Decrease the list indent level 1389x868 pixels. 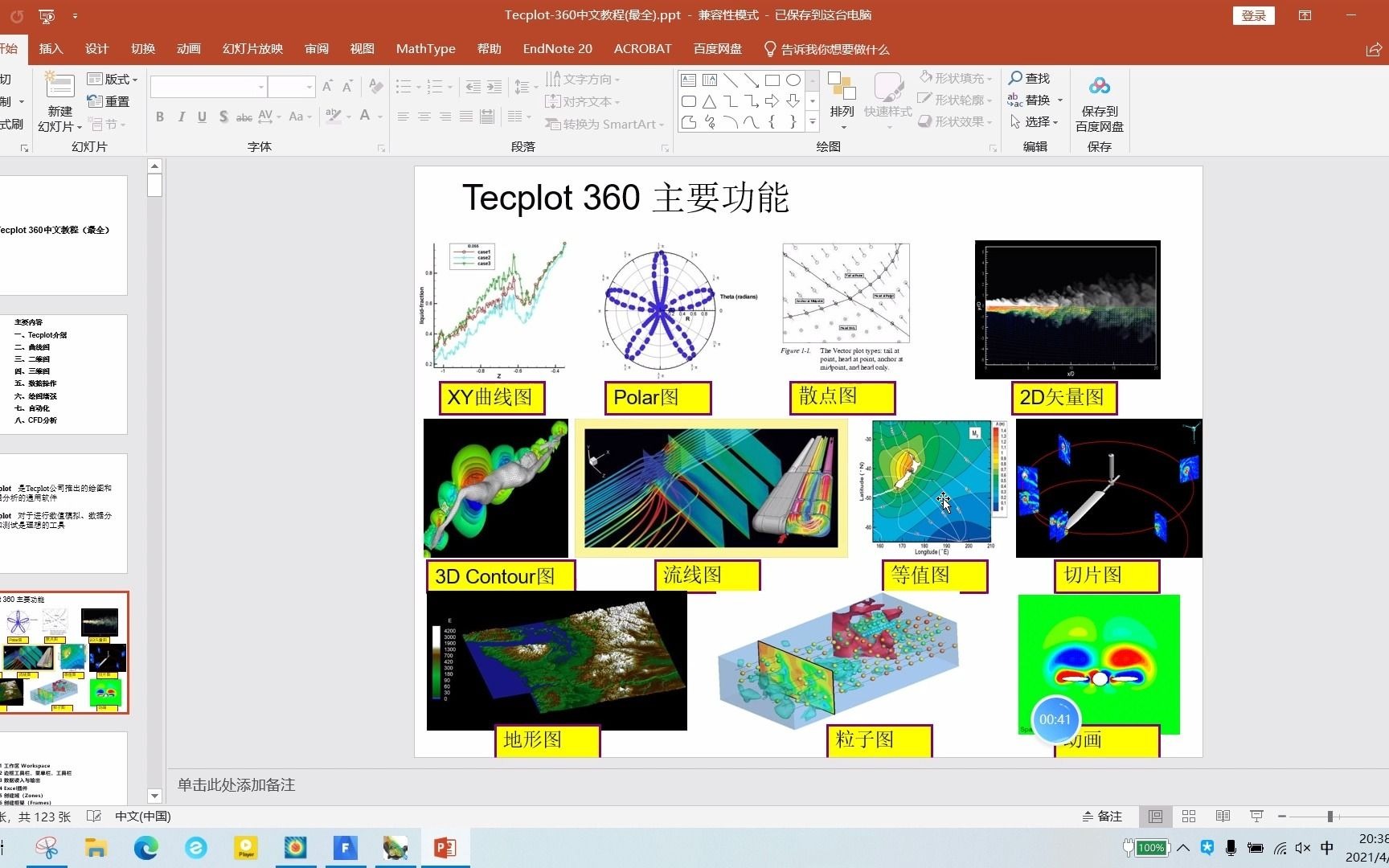pyautogui.click(x=473, y=86)
